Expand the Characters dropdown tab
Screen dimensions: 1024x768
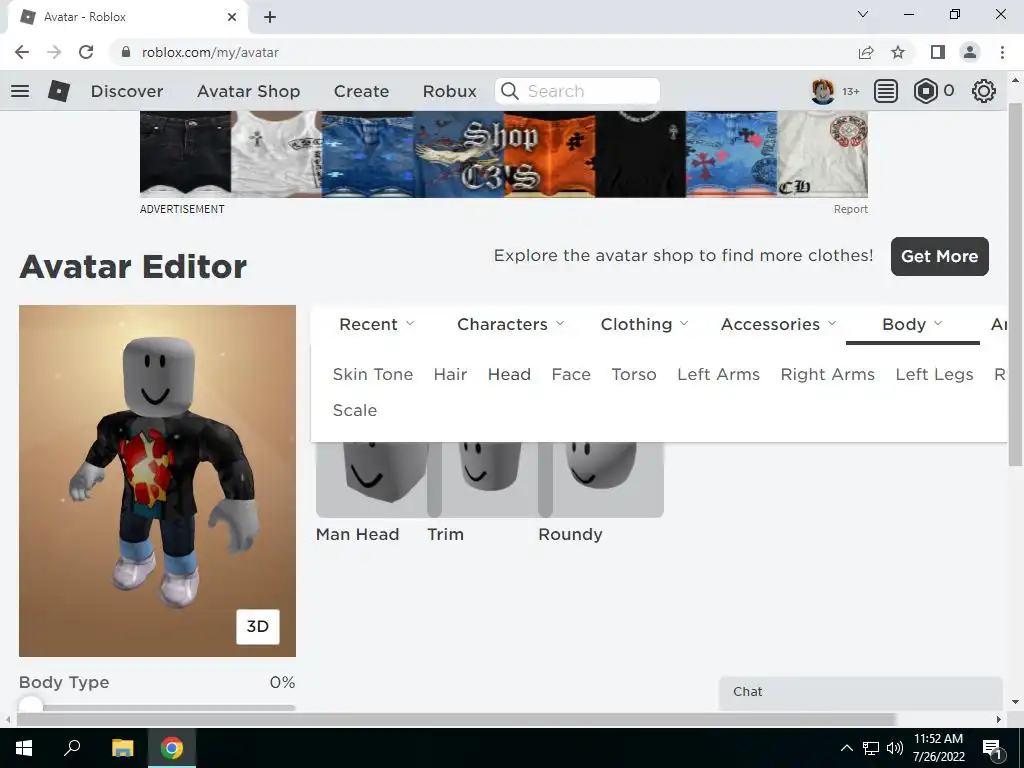511,325
